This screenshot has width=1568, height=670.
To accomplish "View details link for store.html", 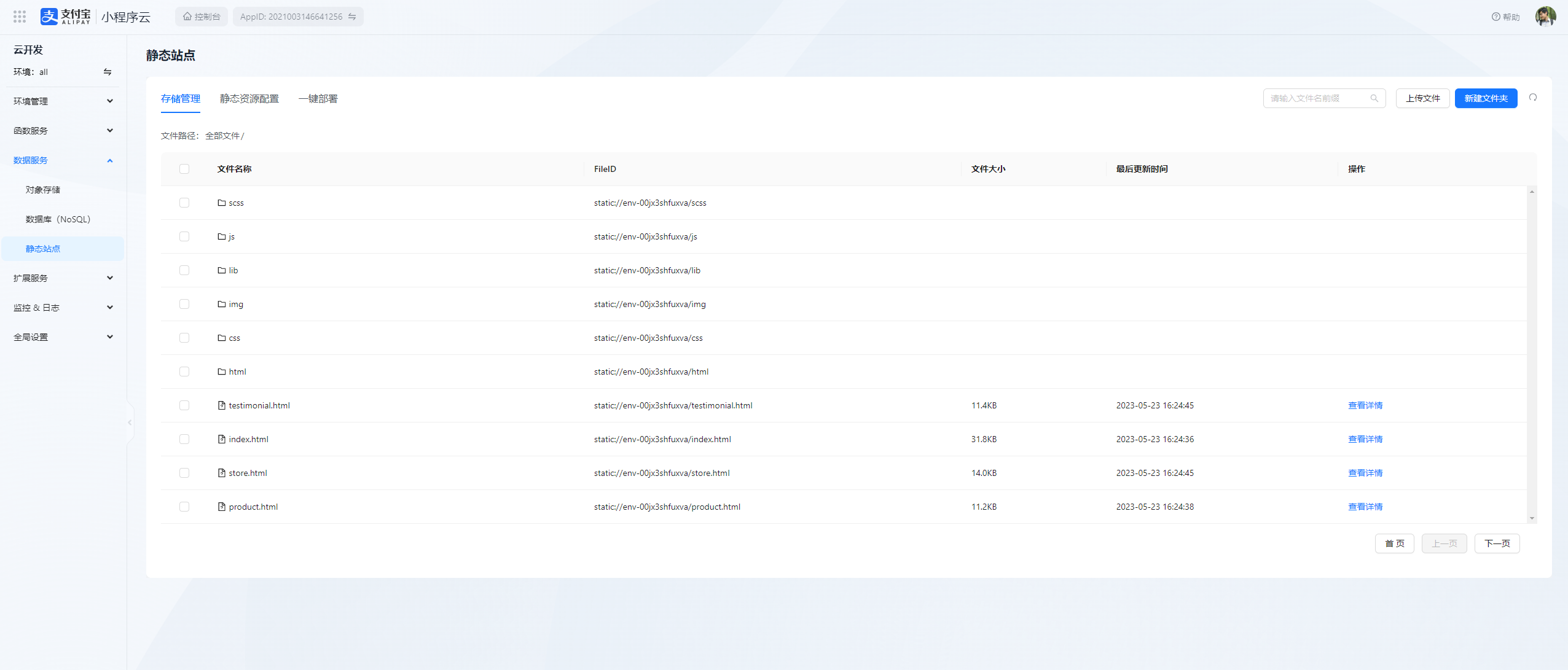I will coord(1365,473).
